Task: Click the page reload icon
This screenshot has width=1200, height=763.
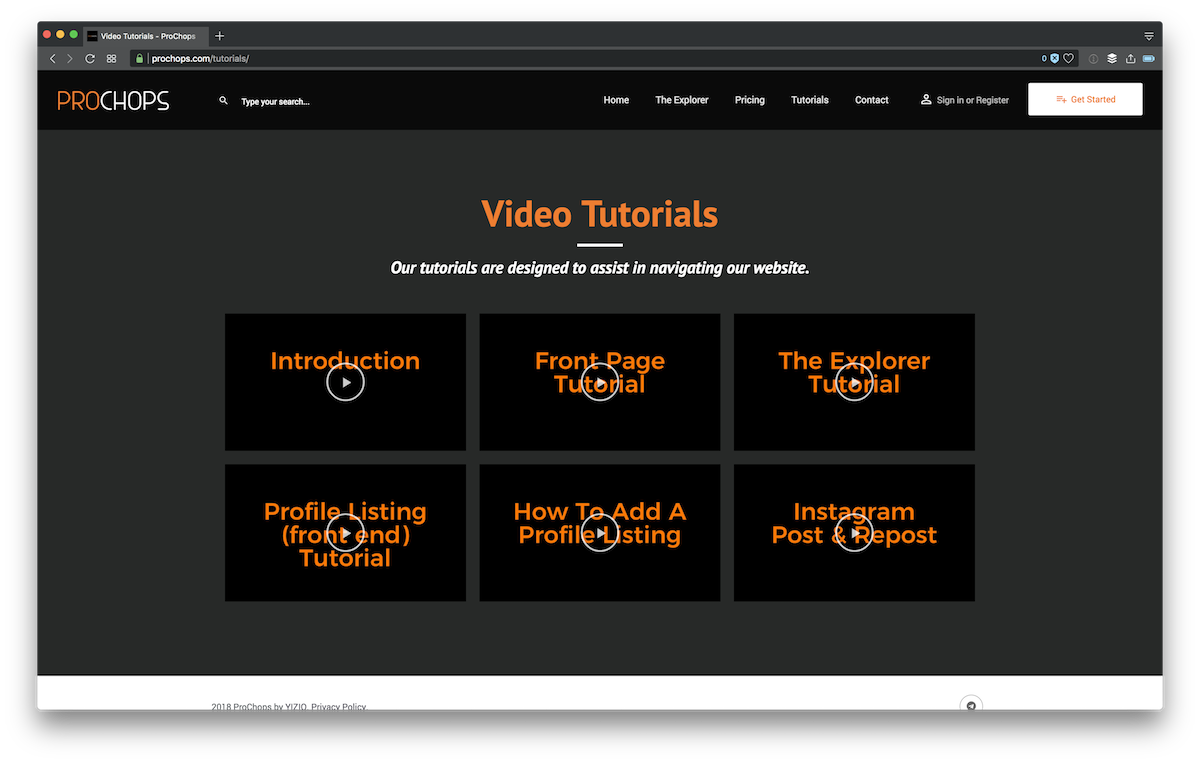Action: coord(88,58)
